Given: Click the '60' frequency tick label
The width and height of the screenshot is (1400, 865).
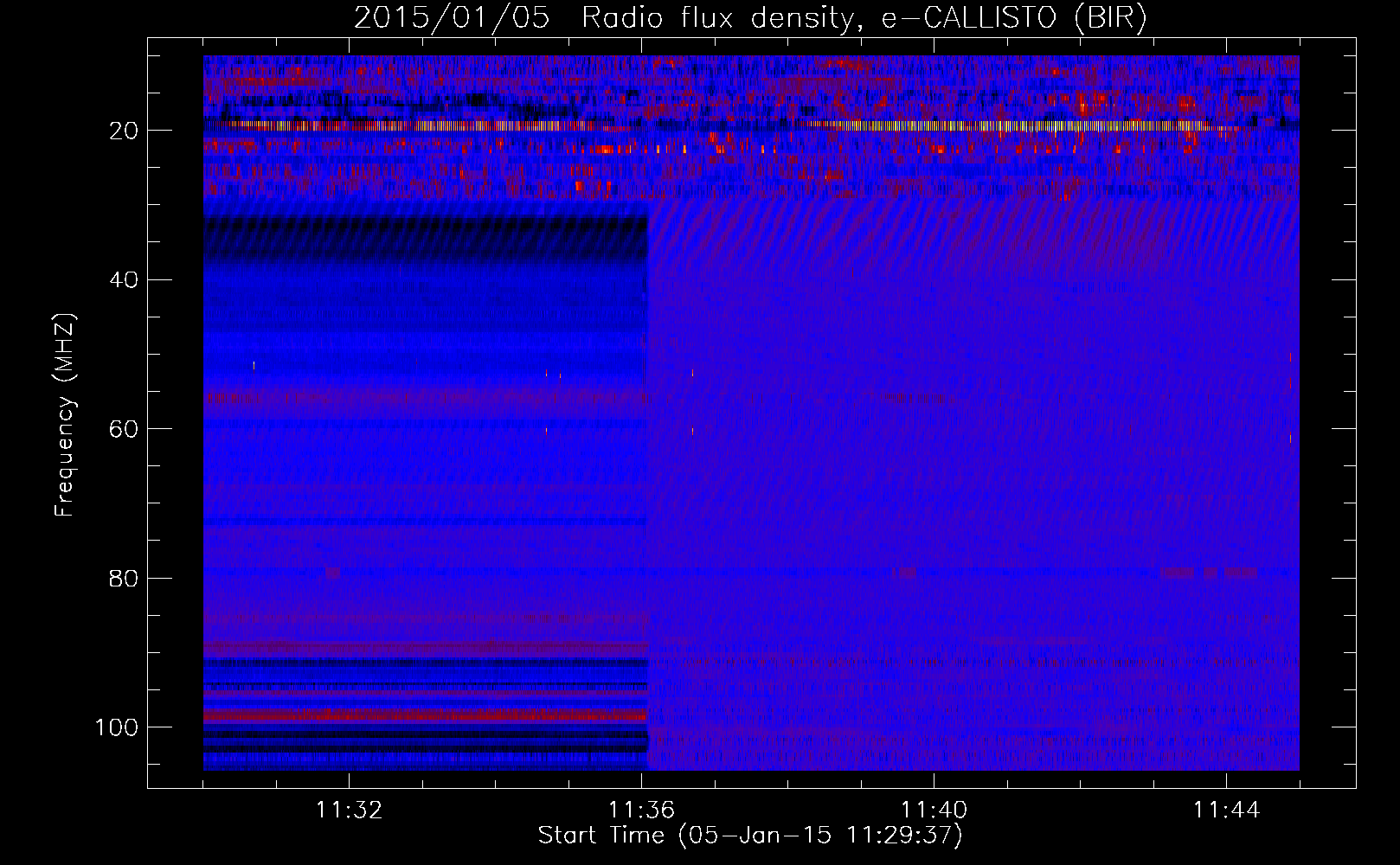Looking at the screenshot, I should (124, 429).
